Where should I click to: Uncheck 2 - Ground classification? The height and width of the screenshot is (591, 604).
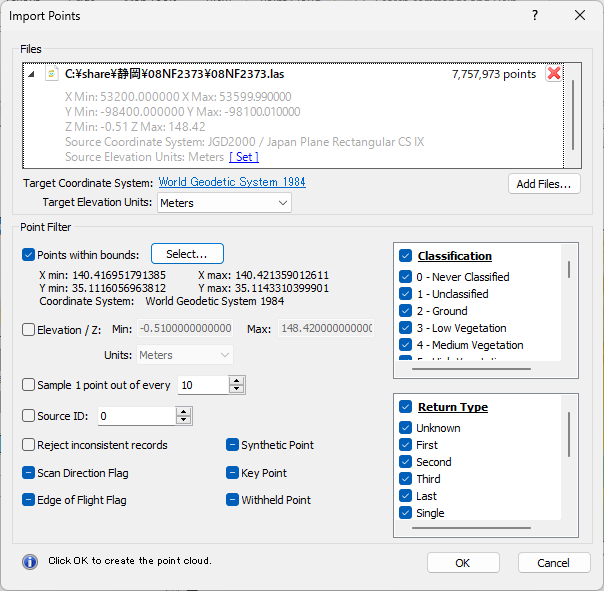(x=406, y=311)
